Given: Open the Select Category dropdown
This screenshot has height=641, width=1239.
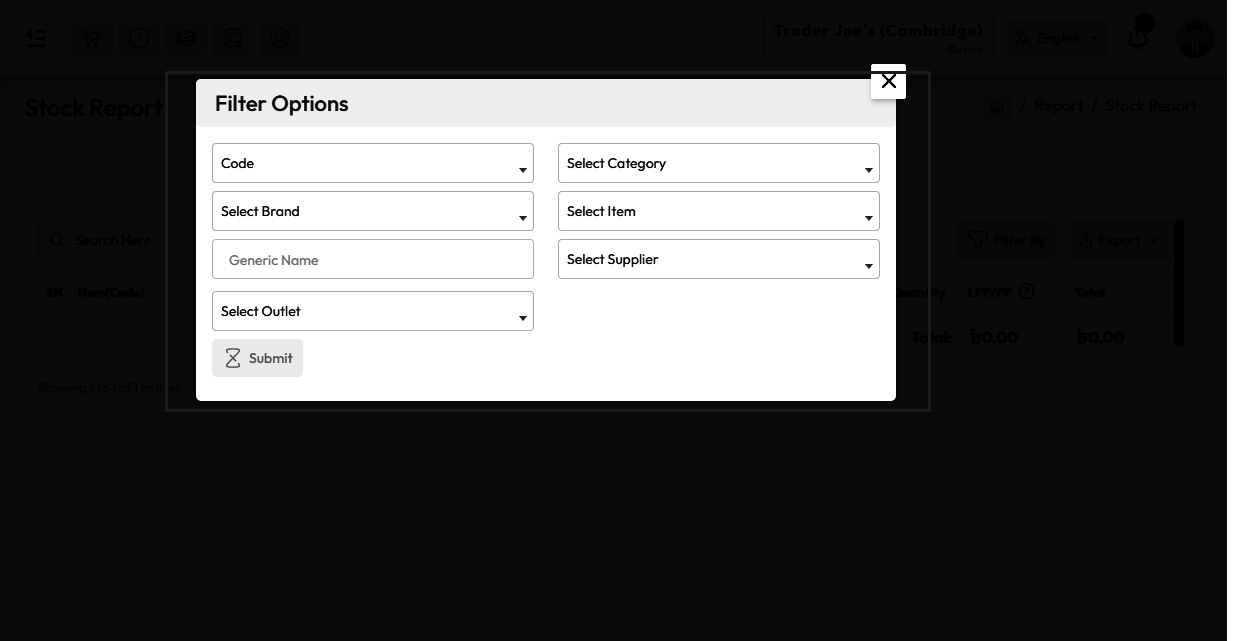Looking at the screenshot, I should pos(719,163).
